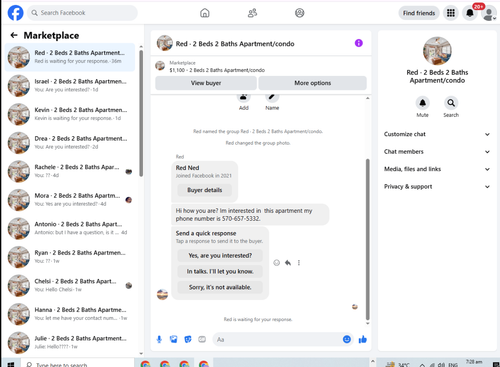
Task: Add people to the group chat
Action: (244, 98)
